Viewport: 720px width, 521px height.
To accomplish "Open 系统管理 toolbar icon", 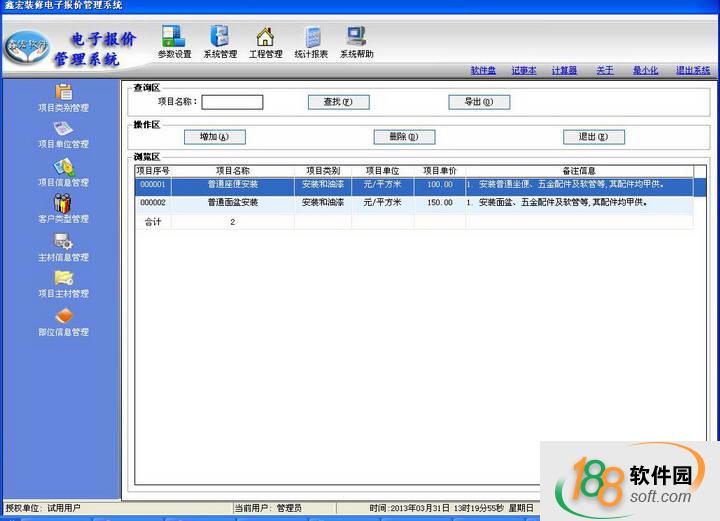I will tap(220, 38).
